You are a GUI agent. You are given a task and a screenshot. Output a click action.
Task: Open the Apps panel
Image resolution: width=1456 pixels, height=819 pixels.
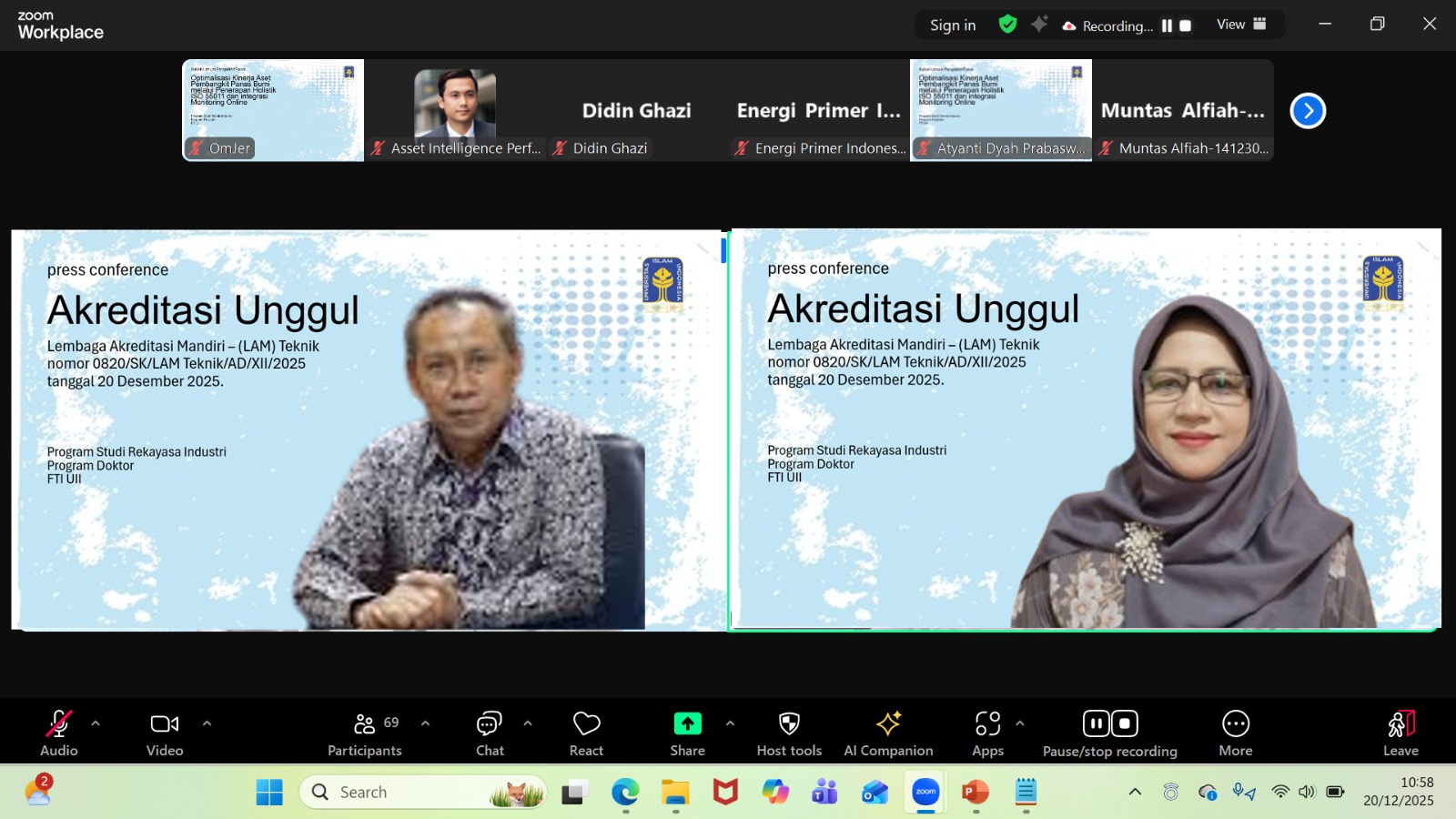987,733
